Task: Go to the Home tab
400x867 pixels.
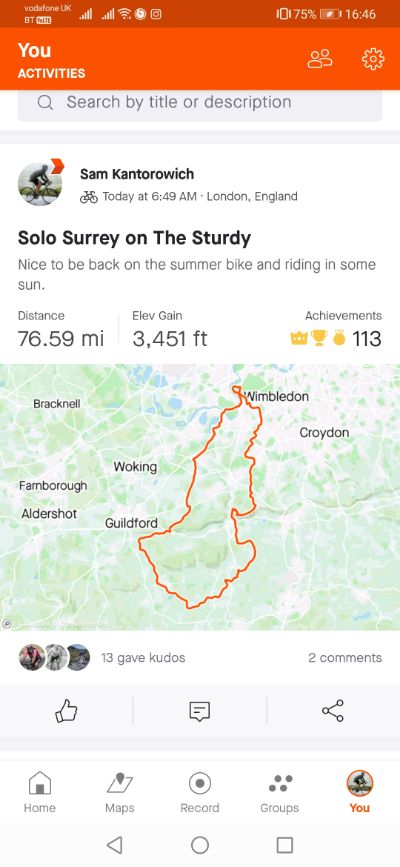Action: tap(39, 792)
